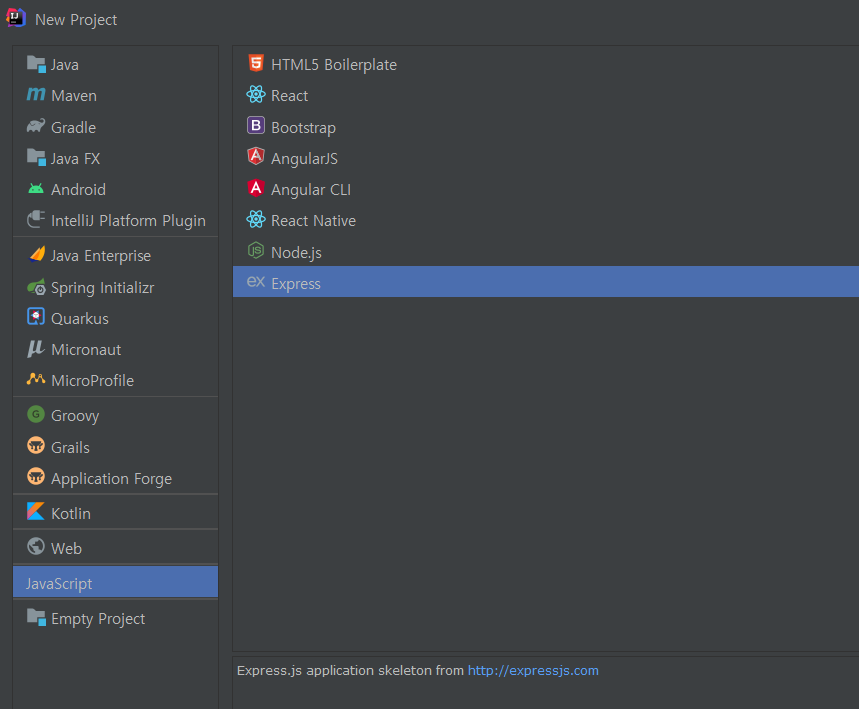Screen dimensions: 859x709
Task: Click the green Android robot icon
Action: point(36,189)
